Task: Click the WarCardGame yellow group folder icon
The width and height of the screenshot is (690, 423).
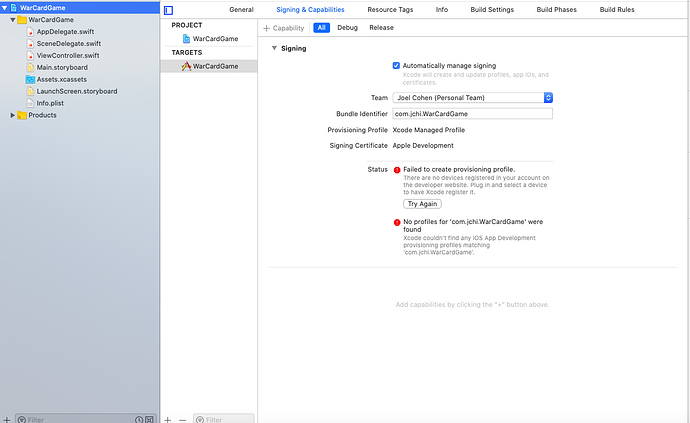Action: (x=22, y=20)
